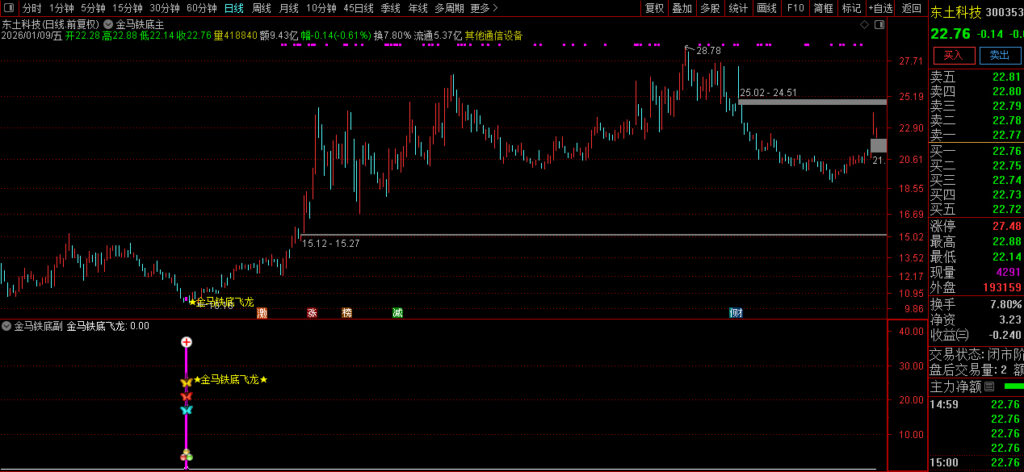Switch to the 周线 weekly chart tab
Viewport: 1024px width, 472px height.
261,8
